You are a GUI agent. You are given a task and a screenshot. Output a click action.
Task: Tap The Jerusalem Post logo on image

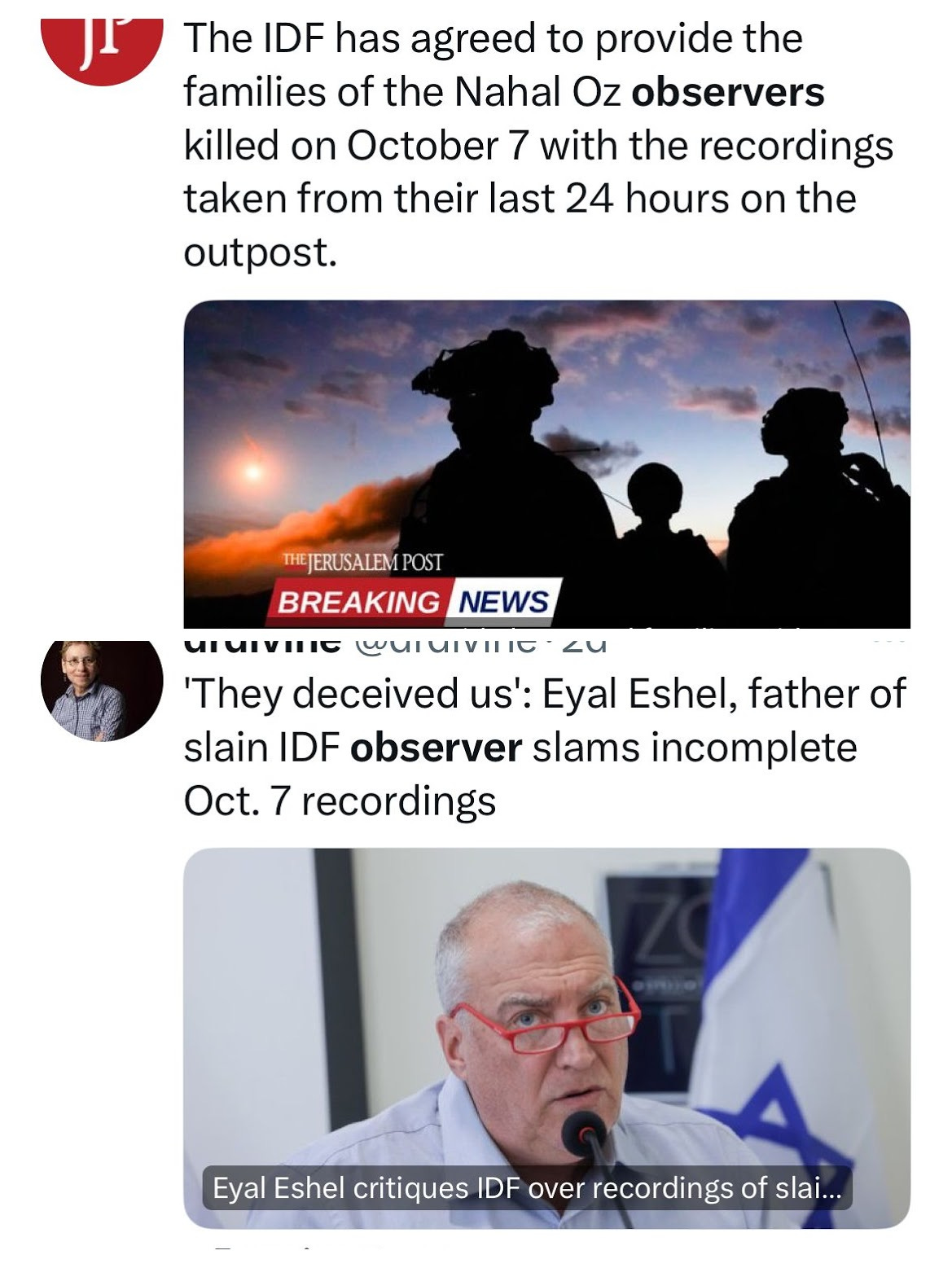pos(362,561)
